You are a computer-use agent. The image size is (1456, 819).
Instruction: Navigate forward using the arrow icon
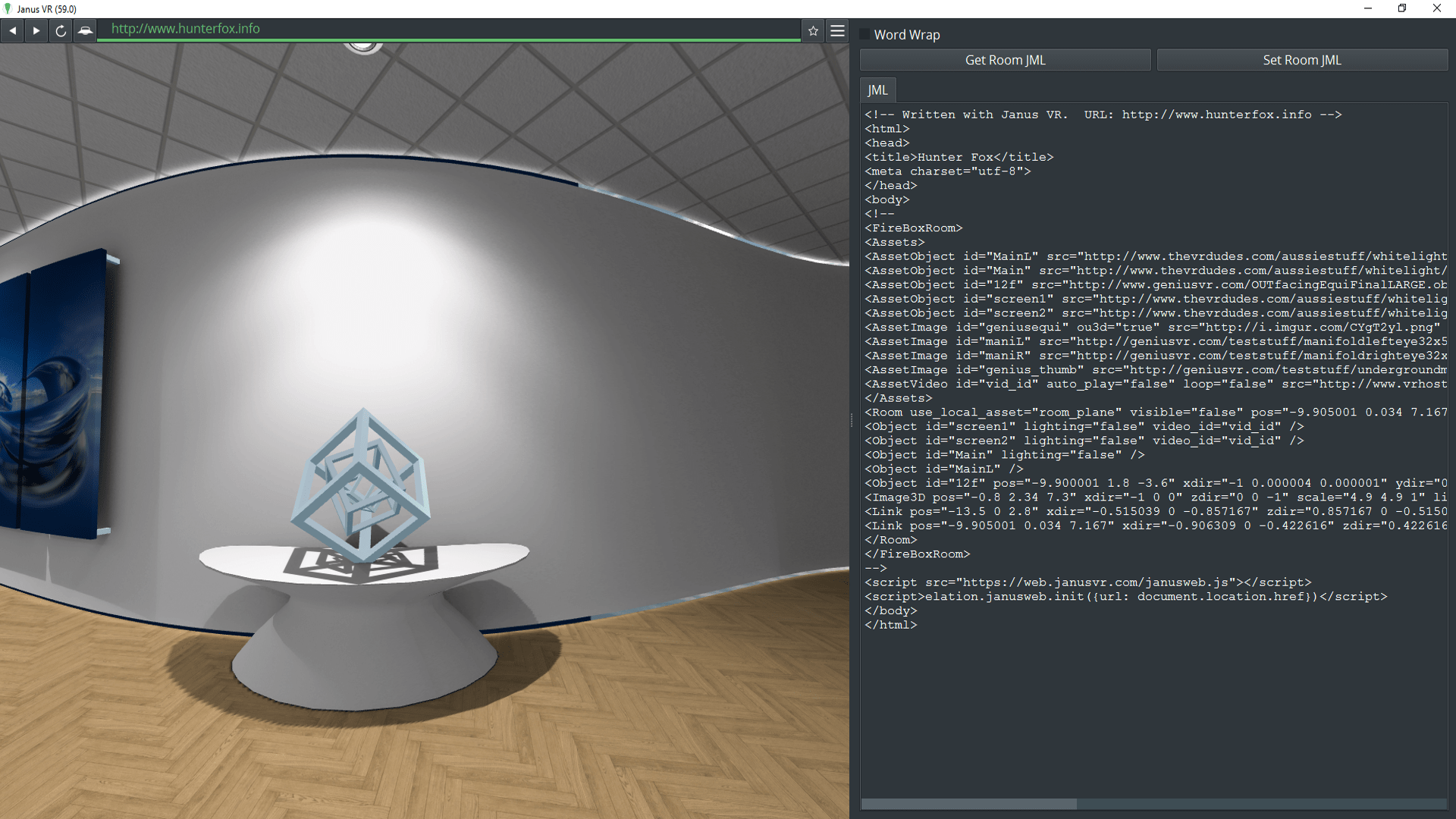(x=36, y=30)
